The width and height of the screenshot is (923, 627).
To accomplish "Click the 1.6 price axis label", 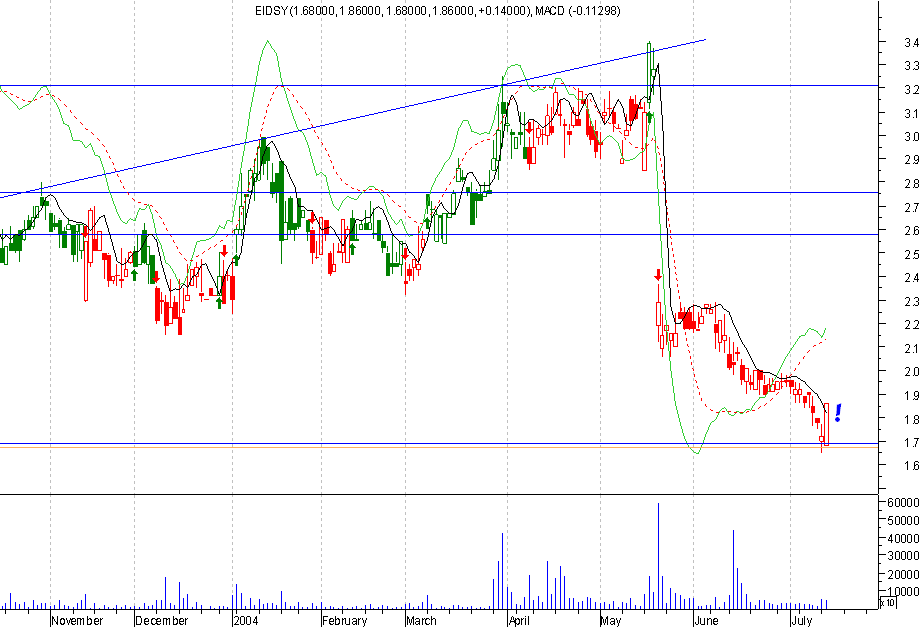I will pyautogui.click(x=912, y=466).
